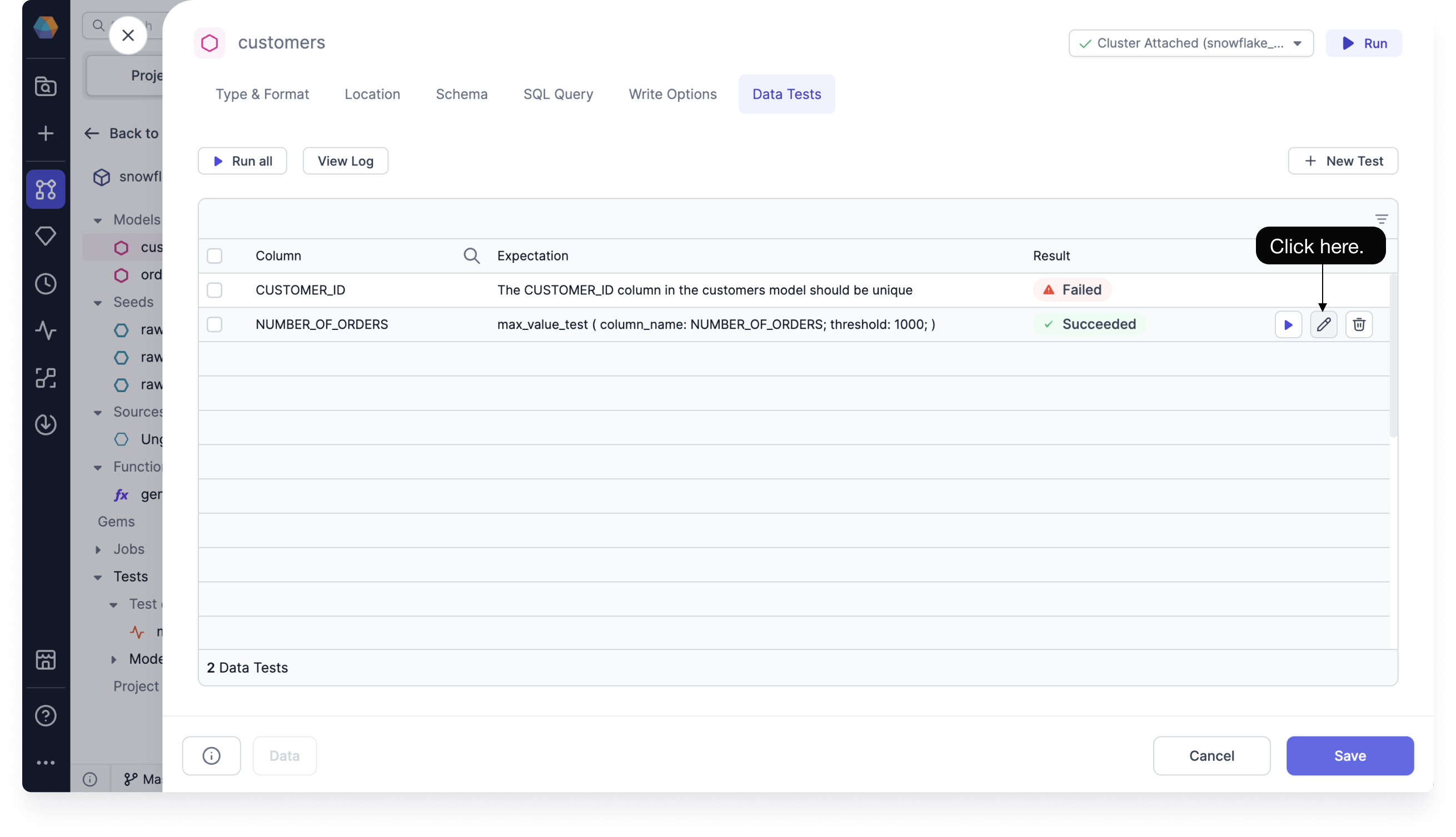Click the filter icon in tests table header
The height and width of the screenshot is (837, 1456).
pyautogui.click(x=1382, y=219)
